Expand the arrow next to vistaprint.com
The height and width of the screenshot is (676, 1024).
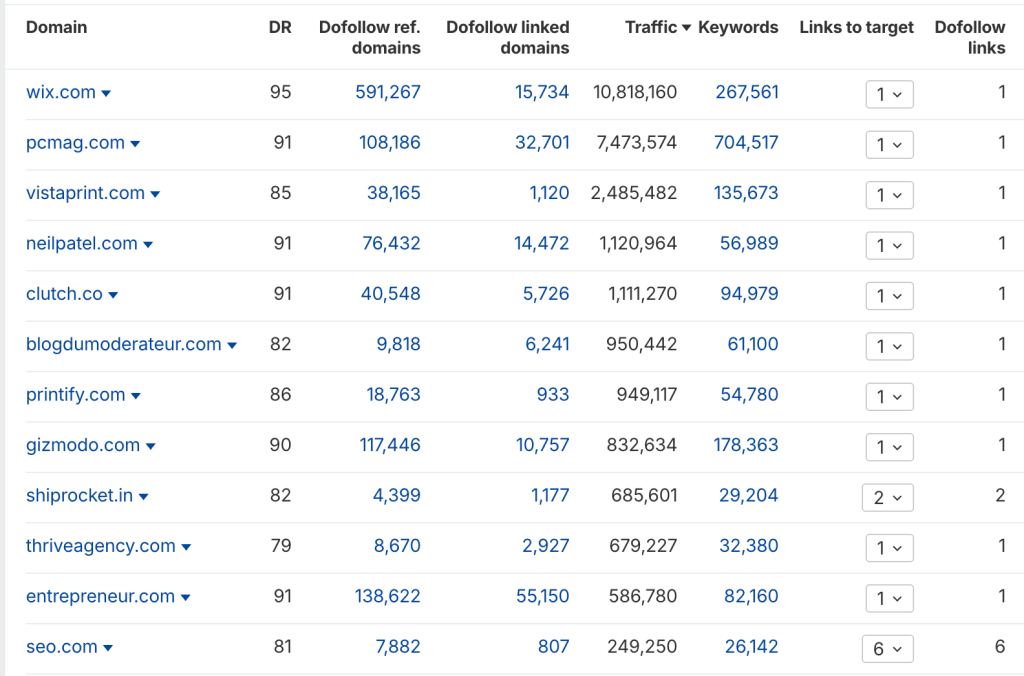(x=155, y=194)
